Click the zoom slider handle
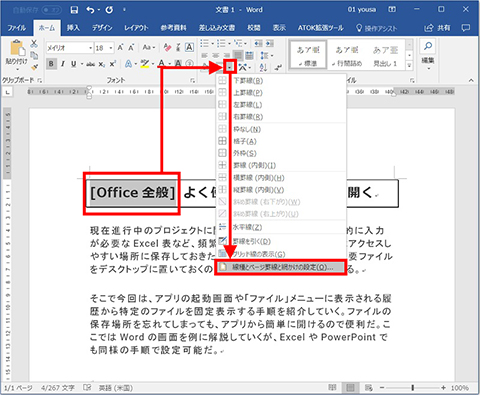Viewport: 480px width, 395px height. coord(413,388)
